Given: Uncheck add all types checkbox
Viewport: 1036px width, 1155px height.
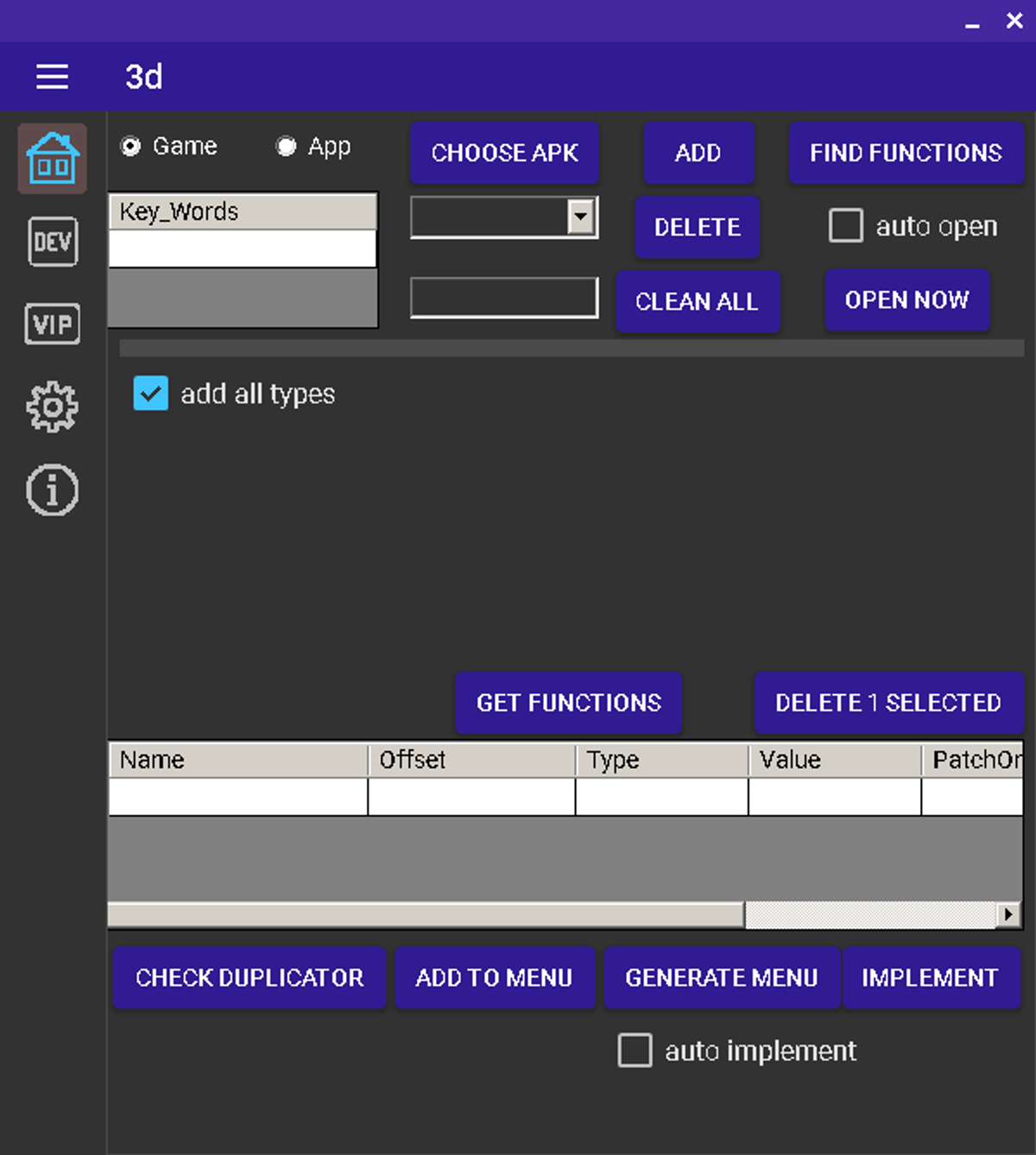Looking at the screenshot, I should coord(151,394).
